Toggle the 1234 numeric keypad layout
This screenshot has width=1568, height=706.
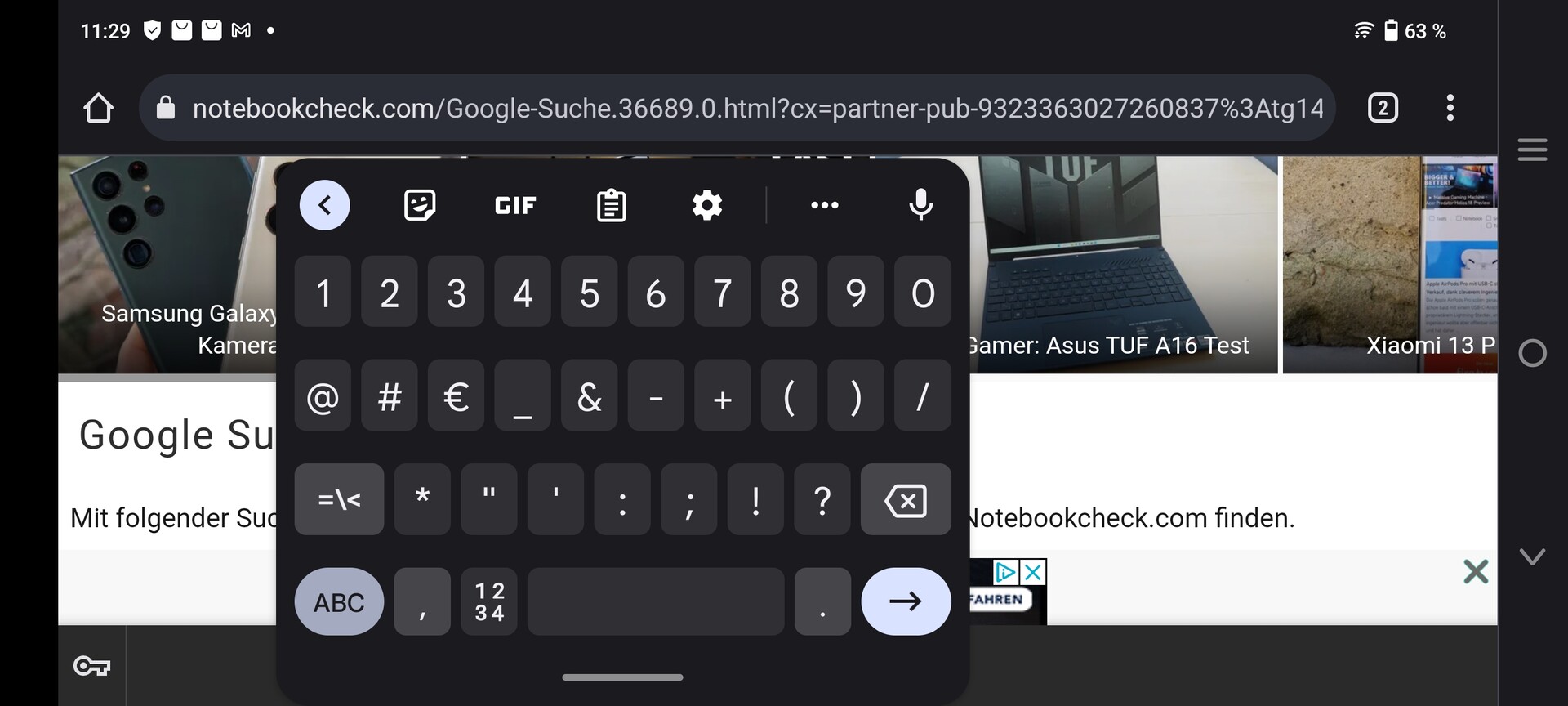[x=489, y=602]
